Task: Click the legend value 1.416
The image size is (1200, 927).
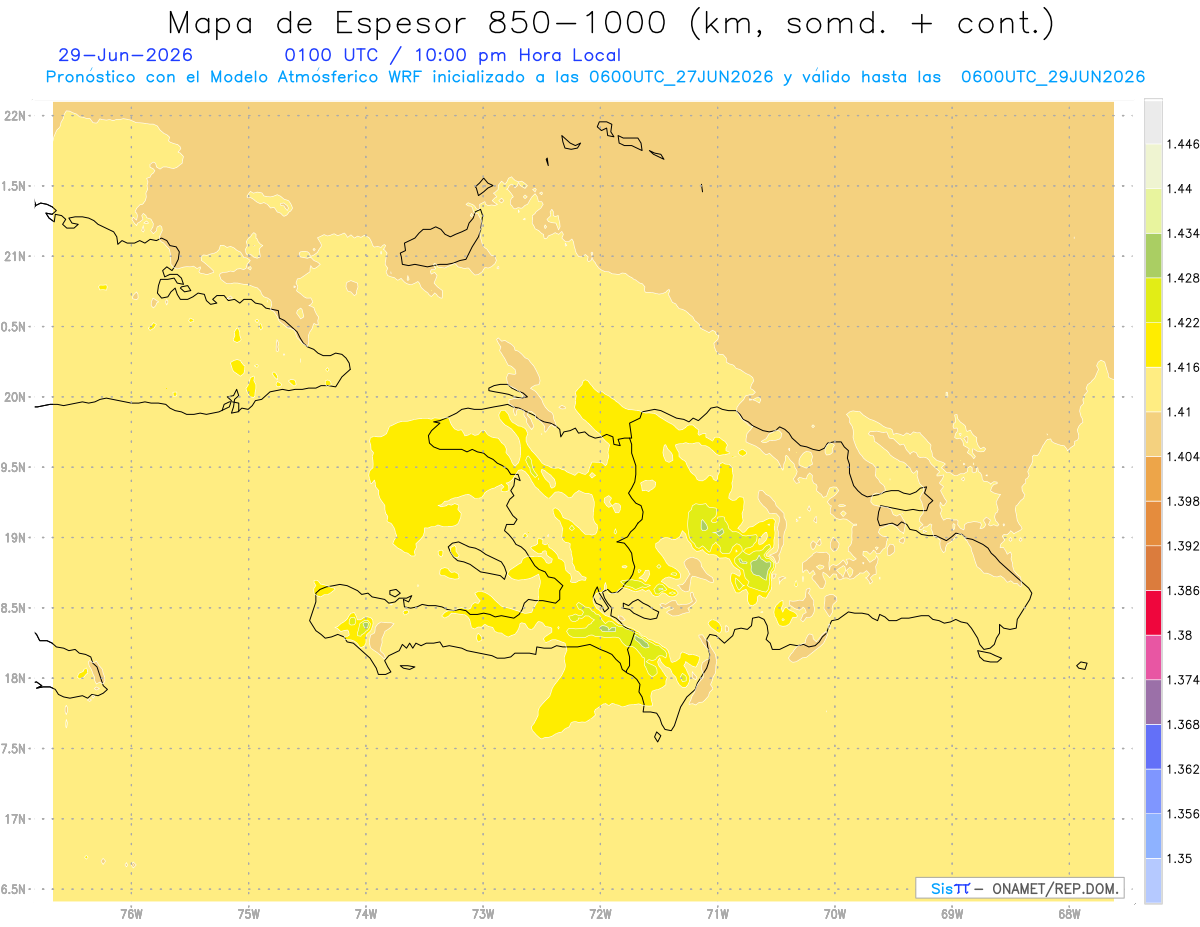Action: [x=1184, y=367]
